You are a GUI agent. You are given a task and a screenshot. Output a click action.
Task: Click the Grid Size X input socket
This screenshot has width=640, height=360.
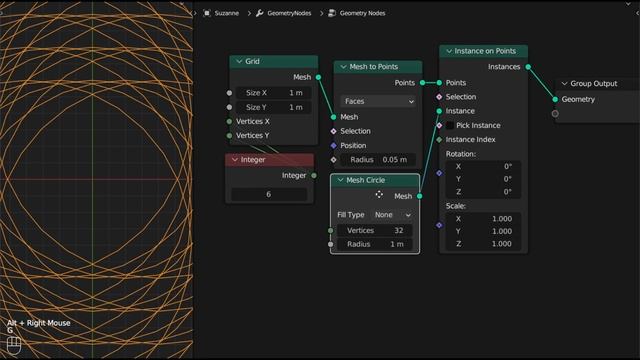(x=229, y=93)
